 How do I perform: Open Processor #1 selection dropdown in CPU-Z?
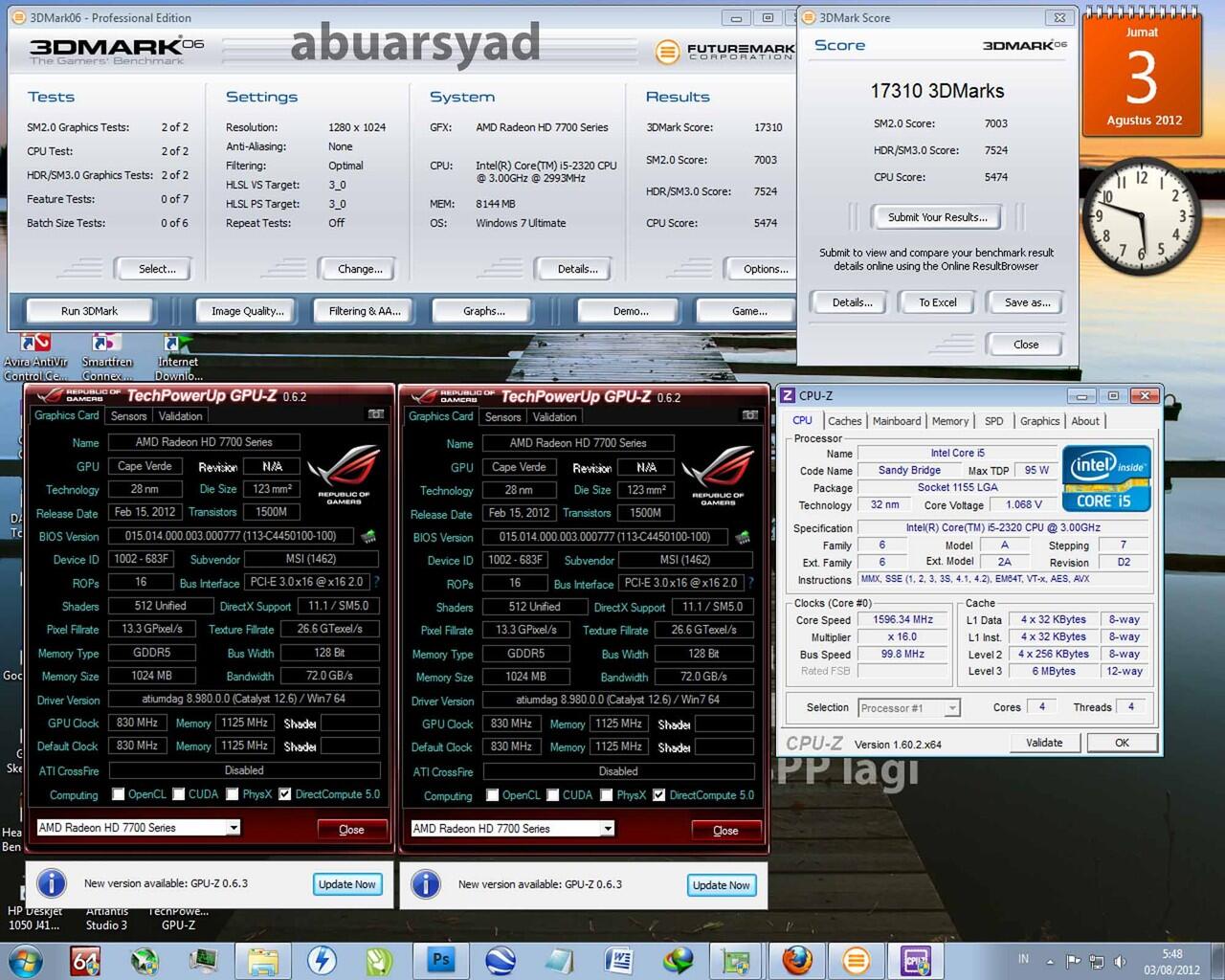[x=951, y=708]
